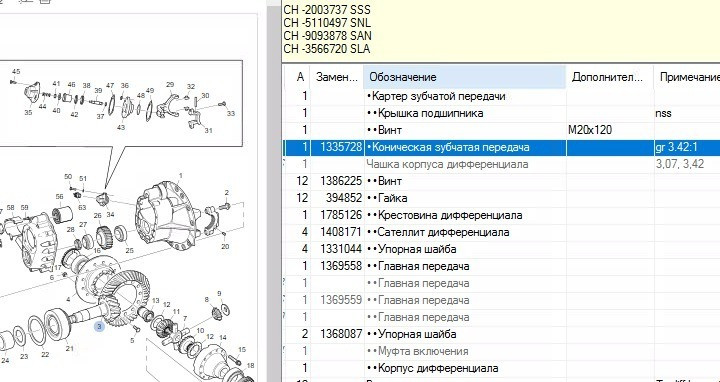Screen dimensions: 720x382
Task: Click part number 1785126
Action: tap(341, 215)
